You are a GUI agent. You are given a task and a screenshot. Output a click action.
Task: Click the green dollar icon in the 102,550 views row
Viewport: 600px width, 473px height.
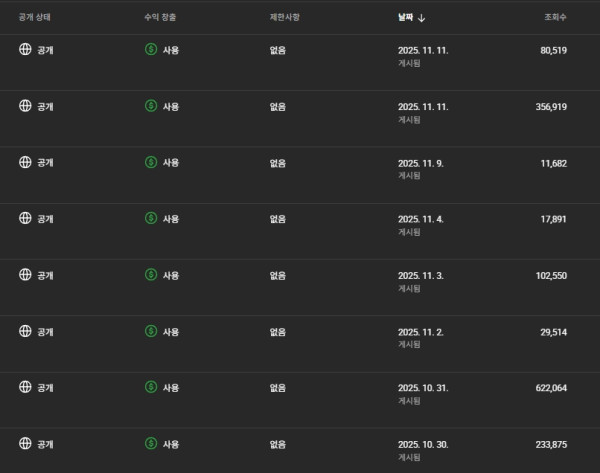click(151, 274)
